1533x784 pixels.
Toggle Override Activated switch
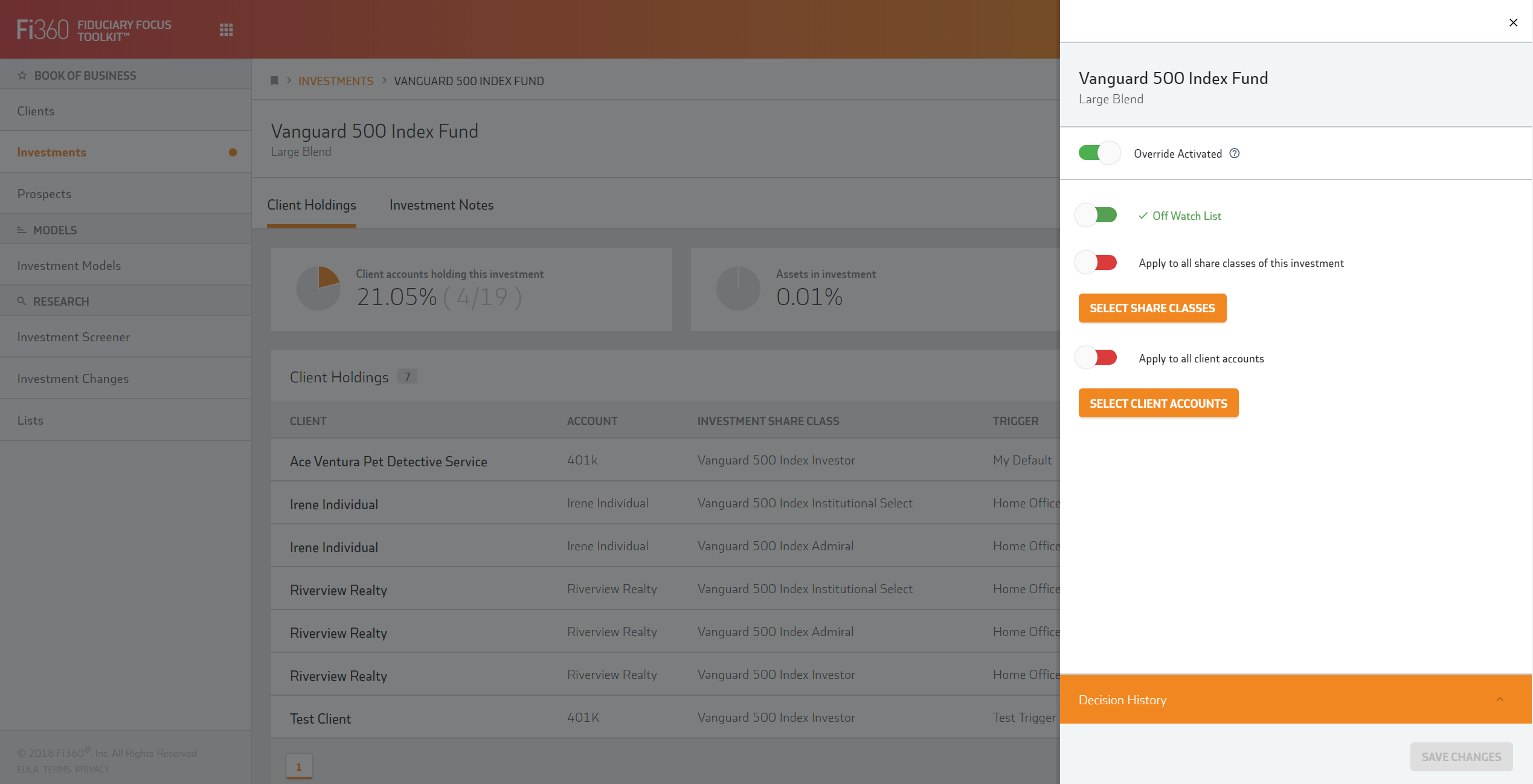pos(1099,153)
